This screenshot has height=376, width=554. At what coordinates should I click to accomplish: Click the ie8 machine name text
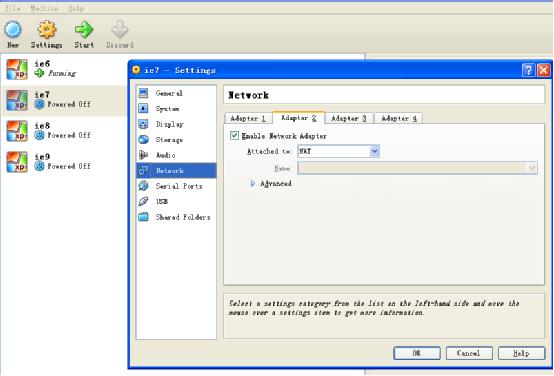click(x=42, y=126)
